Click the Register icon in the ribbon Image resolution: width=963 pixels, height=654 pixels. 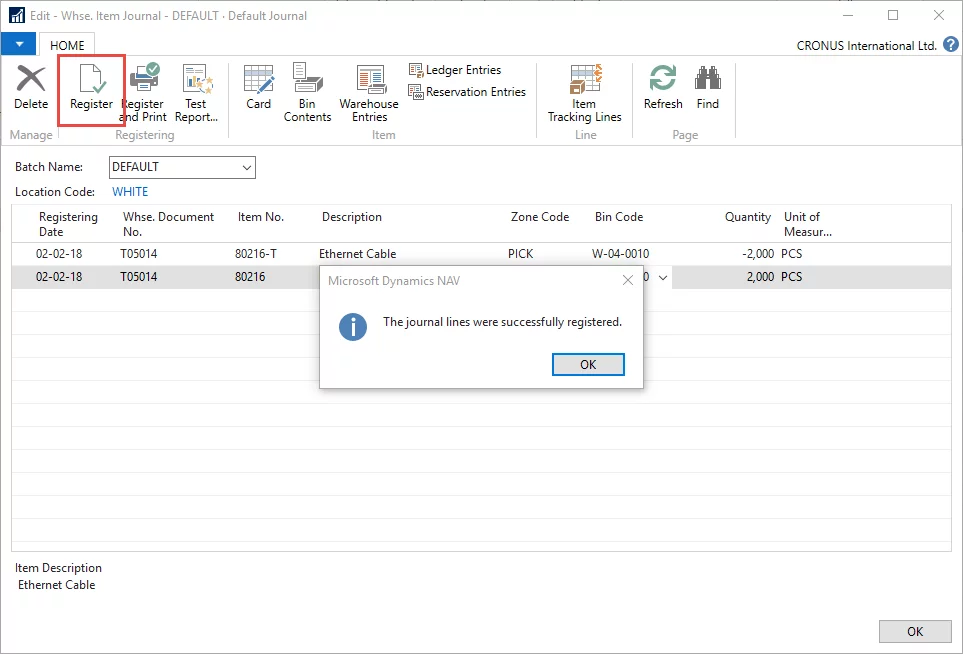pyautogui.click(x=91, y=88)
